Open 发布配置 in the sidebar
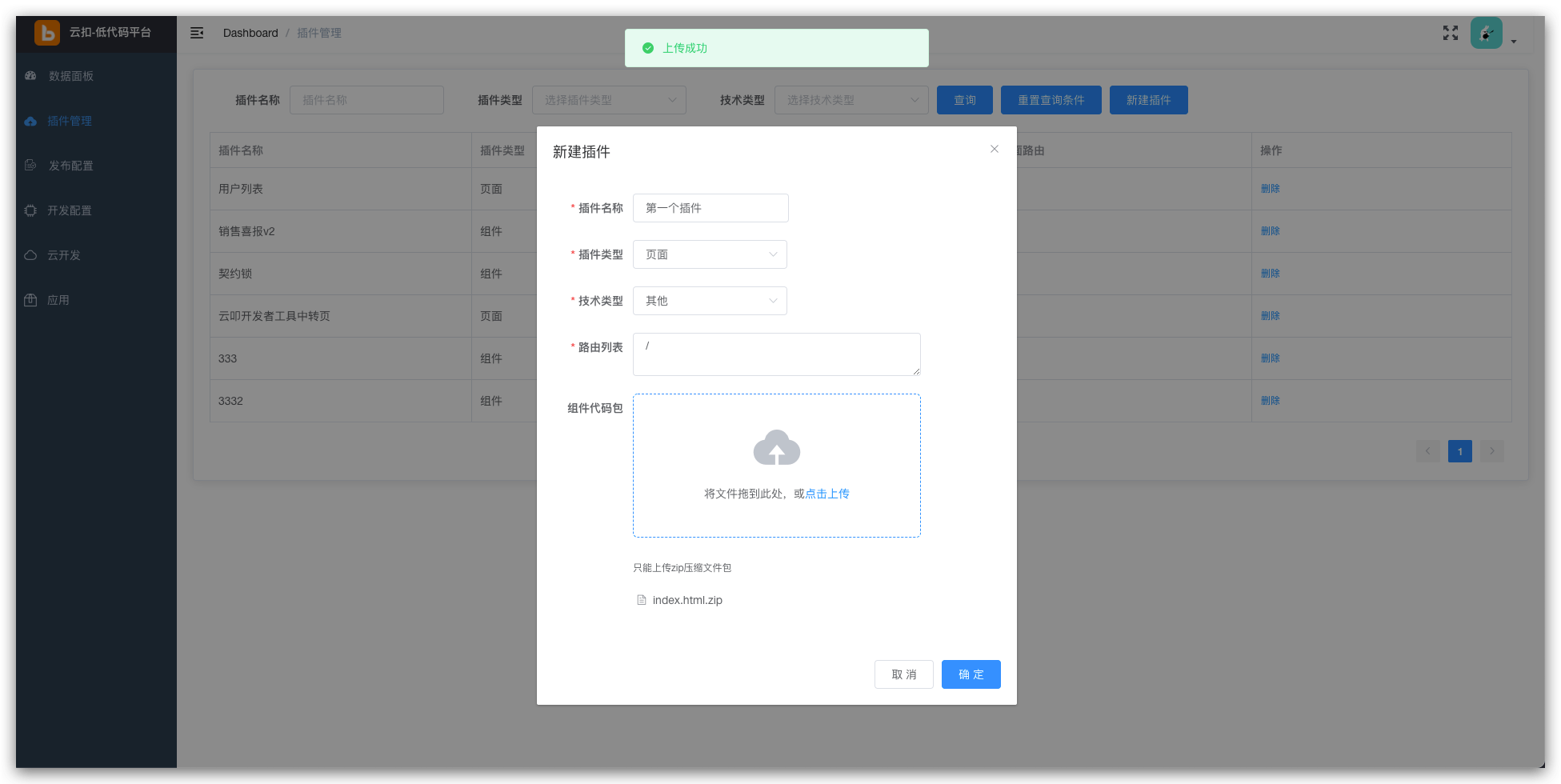 point(70,166)
